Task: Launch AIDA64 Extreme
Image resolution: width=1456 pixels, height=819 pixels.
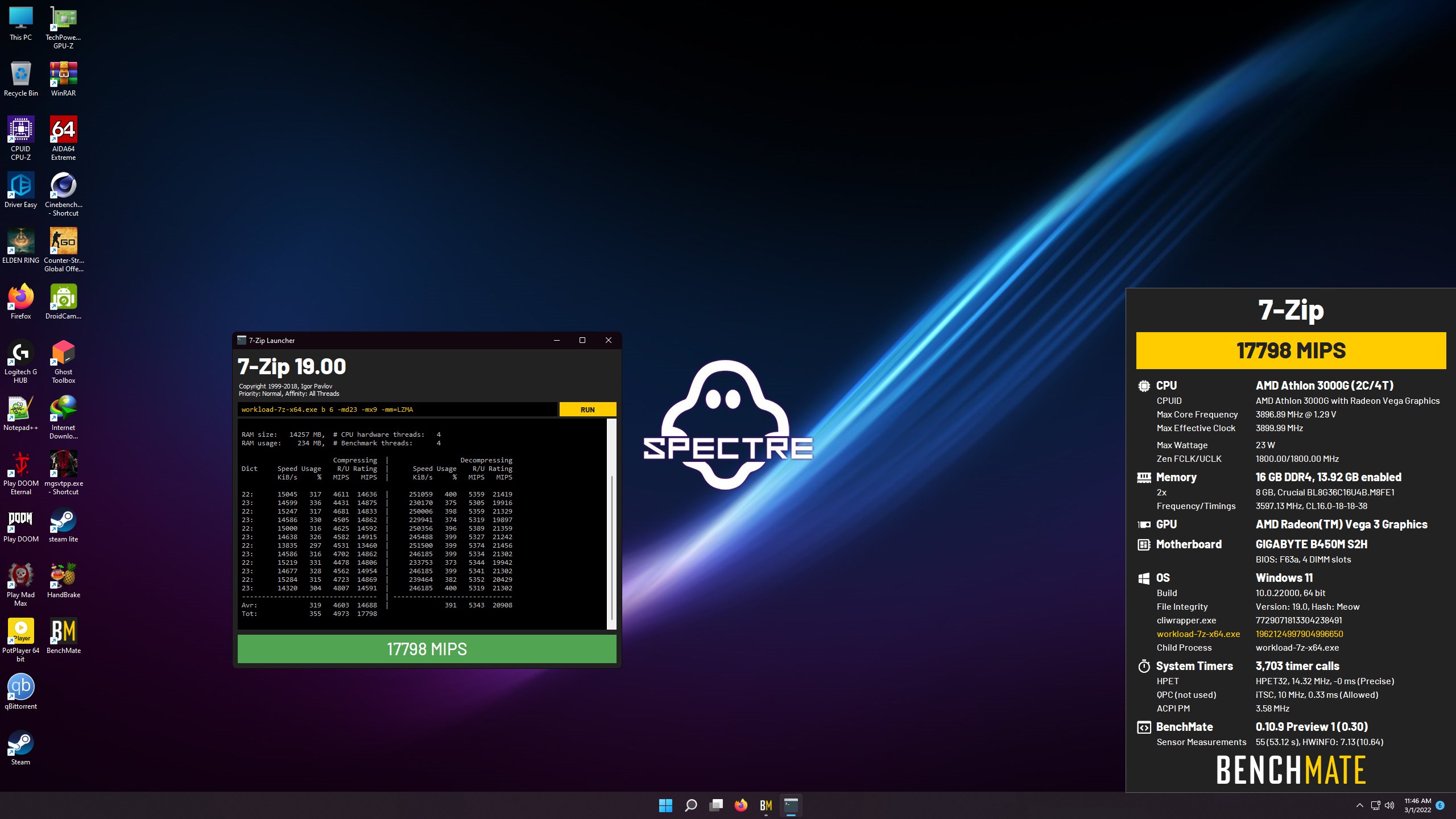Action: click(63, 139)
